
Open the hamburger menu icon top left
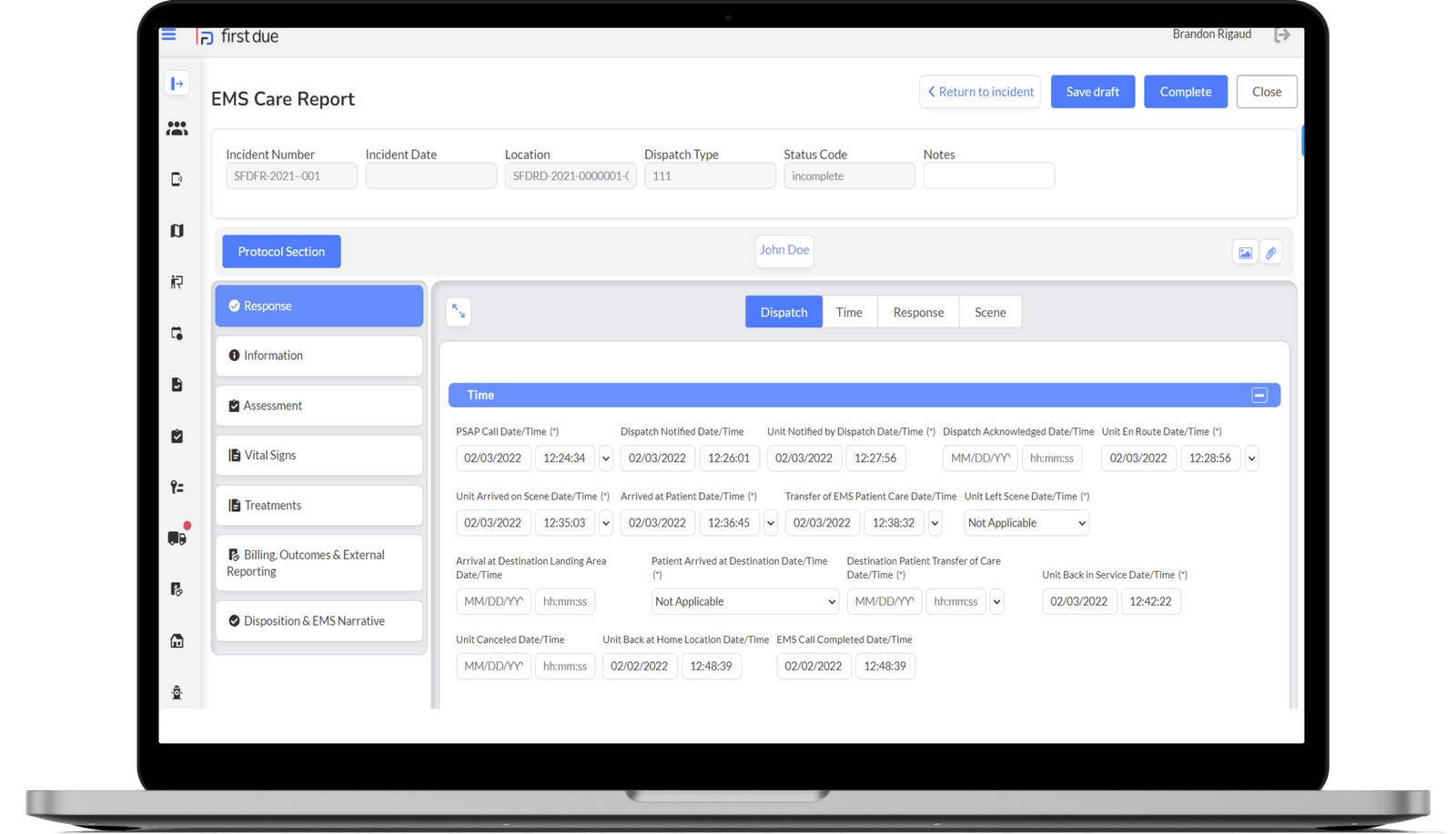[168, 35]
